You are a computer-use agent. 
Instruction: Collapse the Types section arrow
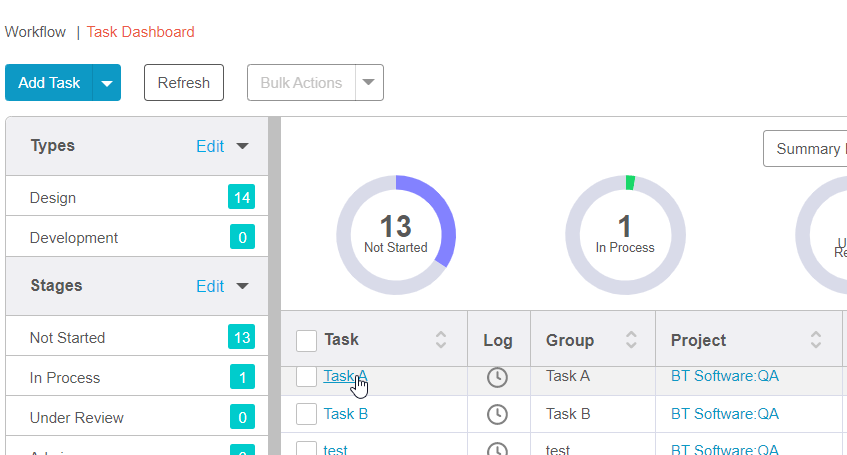tap(242, 146)
